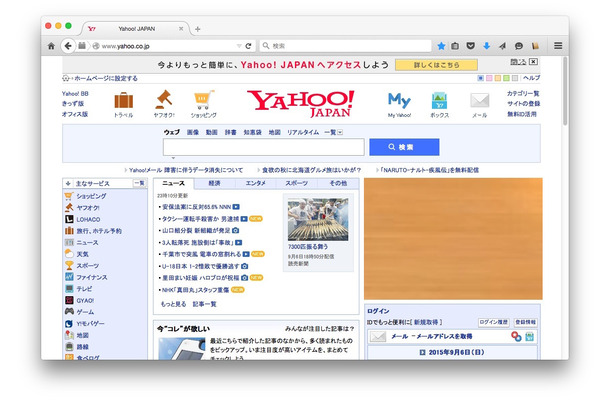The height and width of the screenshot is (400, 610).
Task: Open the URL bar history dropdown arrow
Action: coord(239,46)
